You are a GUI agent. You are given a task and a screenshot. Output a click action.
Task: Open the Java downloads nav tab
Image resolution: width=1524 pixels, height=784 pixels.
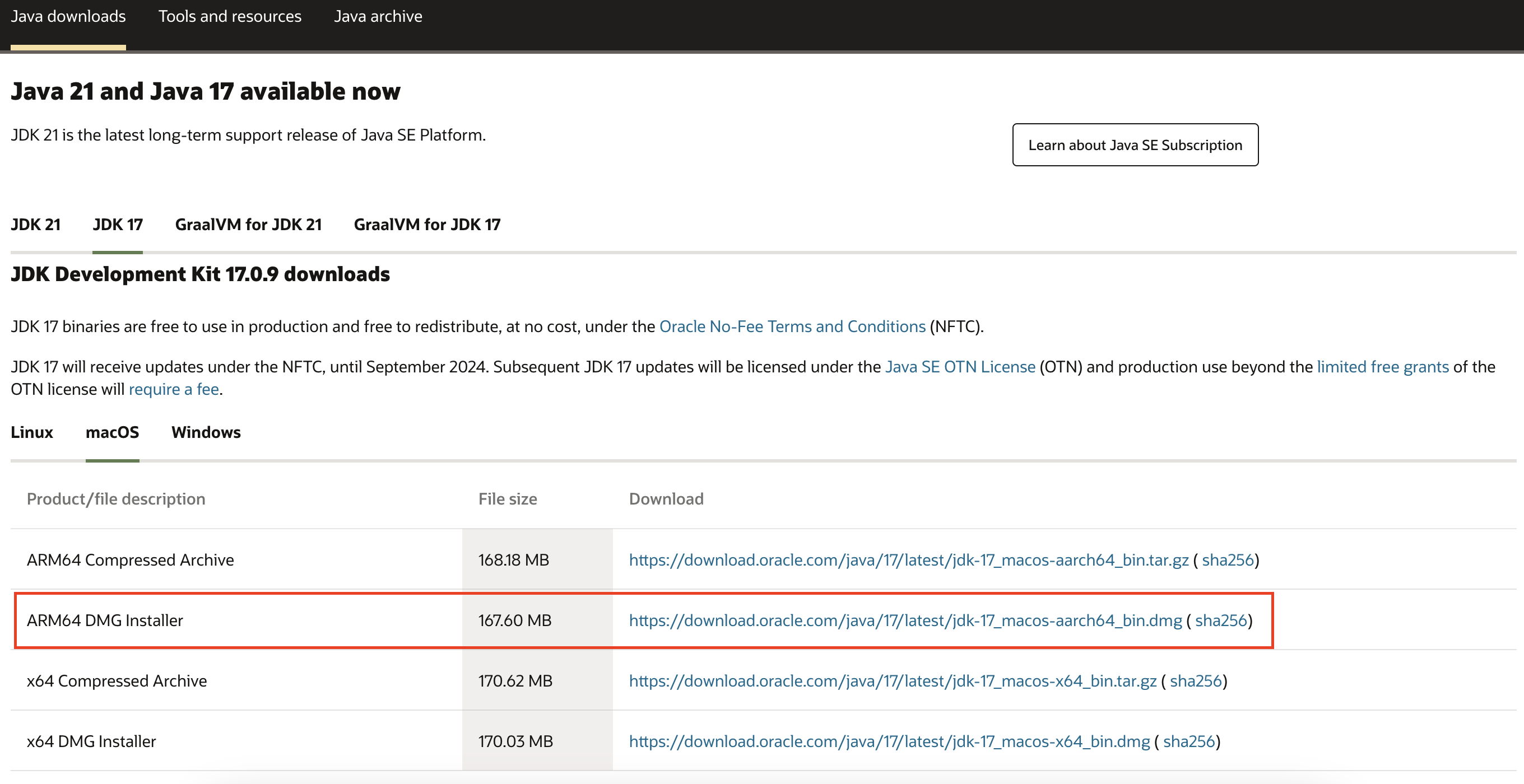pos(68,17)
